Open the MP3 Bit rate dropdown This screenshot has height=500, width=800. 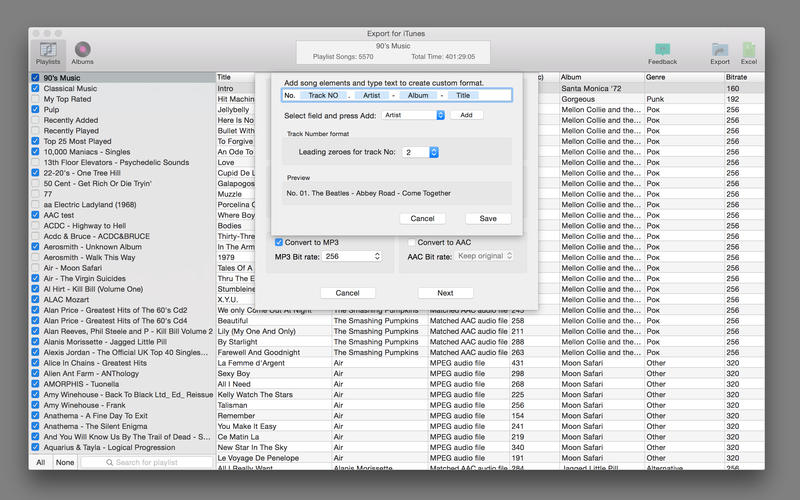coord(353,256)
